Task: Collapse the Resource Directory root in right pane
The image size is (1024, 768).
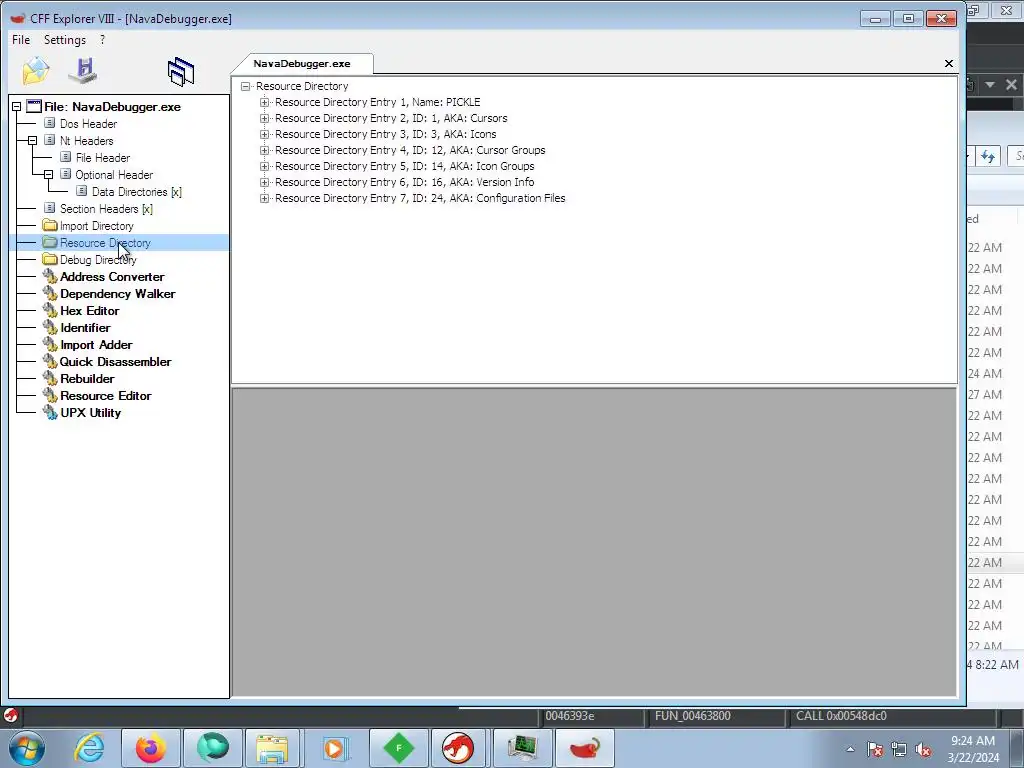Action: point(246,86)
